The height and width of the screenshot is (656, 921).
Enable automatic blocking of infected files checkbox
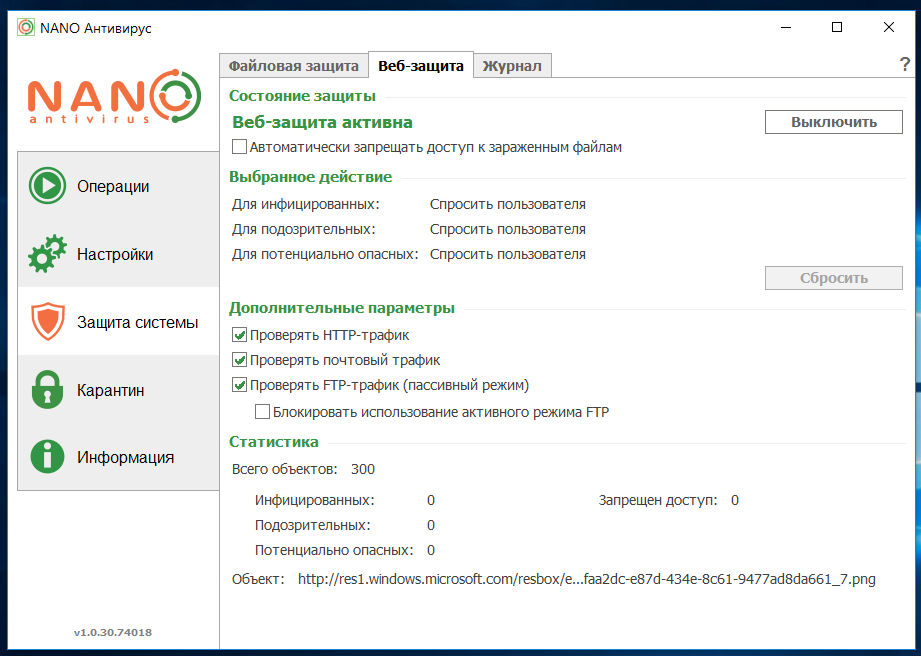click(x=239, y=147)
